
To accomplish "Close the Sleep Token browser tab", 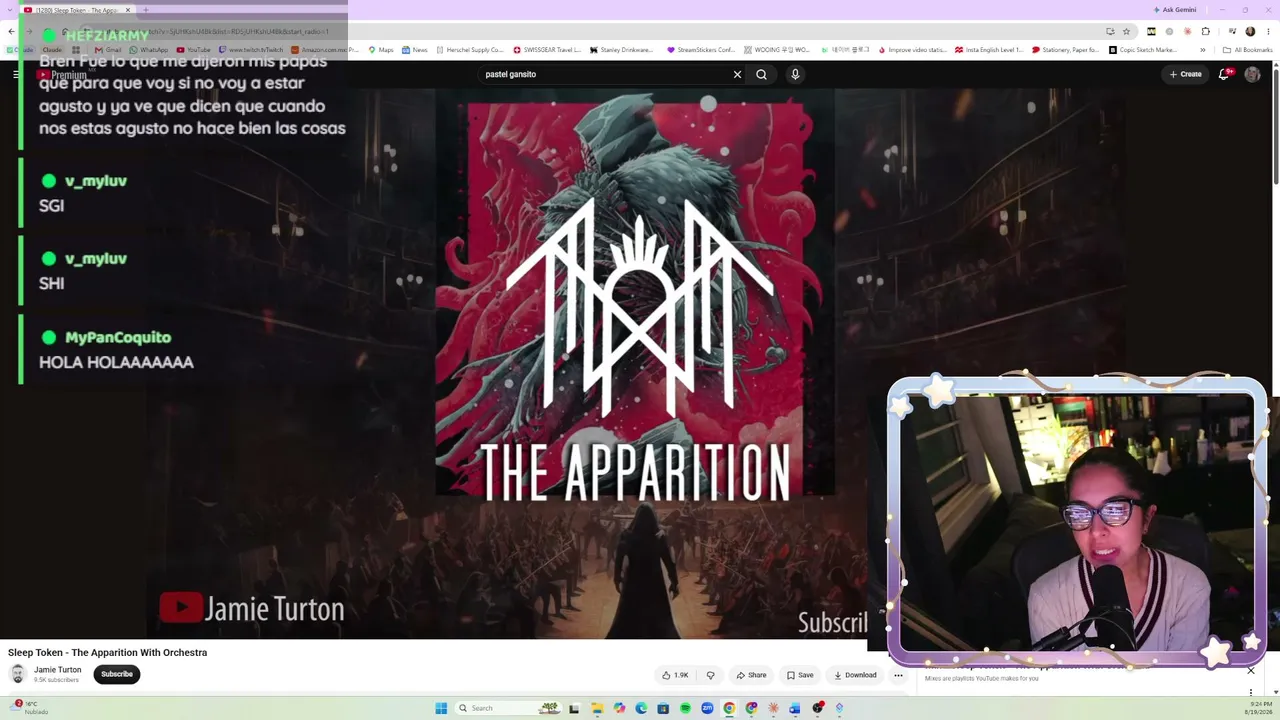I will [x=128, y=10].
